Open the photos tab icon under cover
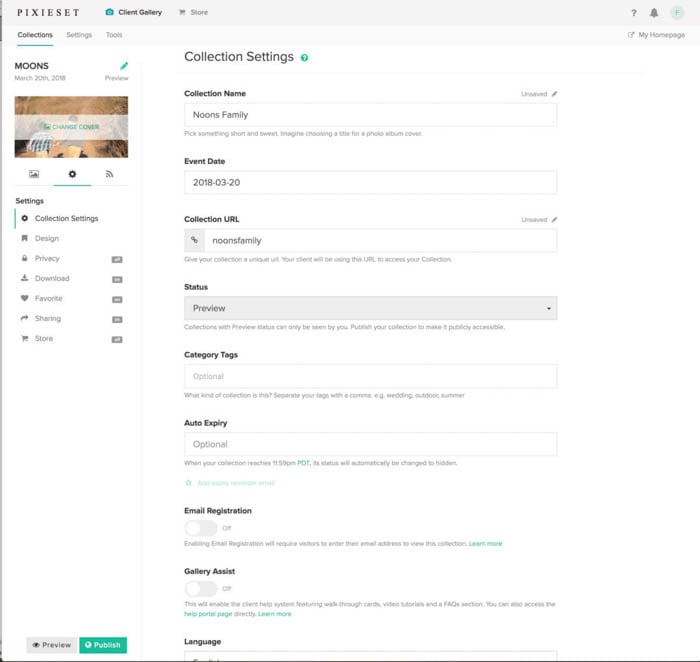 [x=34, y=174]
